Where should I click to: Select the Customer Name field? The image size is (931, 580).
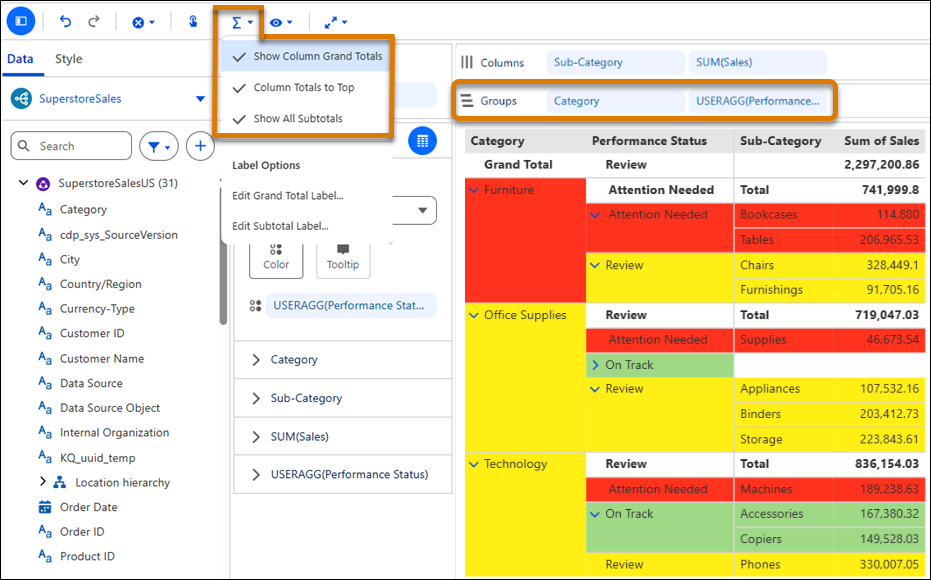click(x=102, y=359)
